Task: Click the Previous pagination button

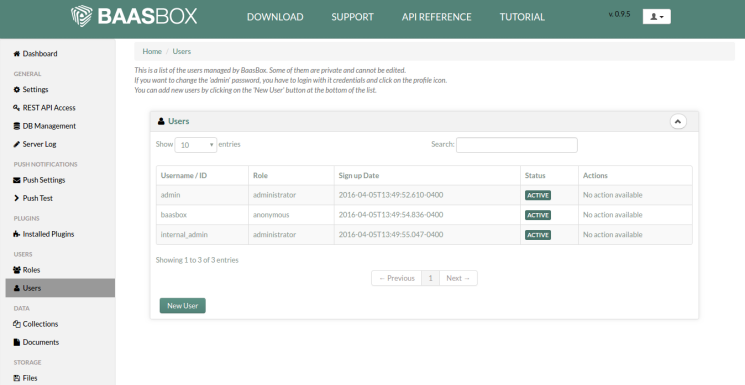Action: [397, 278]
